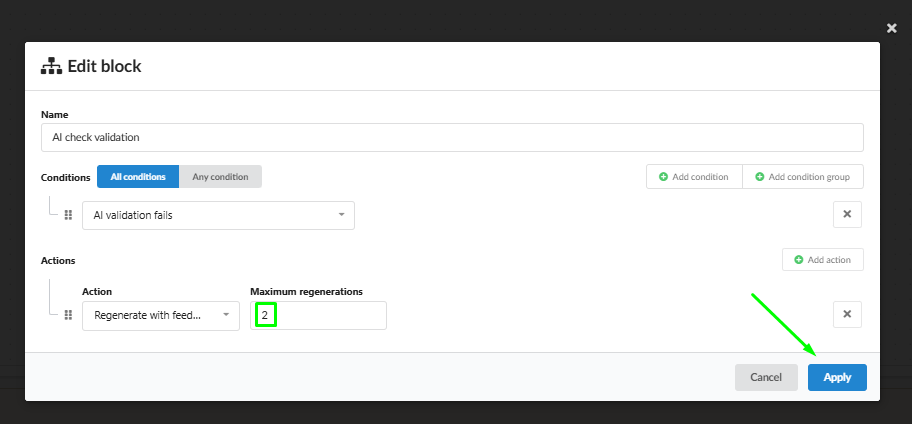Close the modal with top-right X icon
Image resolution: width=912 pixels, height=424 pixels.
[x=891, y=28]
